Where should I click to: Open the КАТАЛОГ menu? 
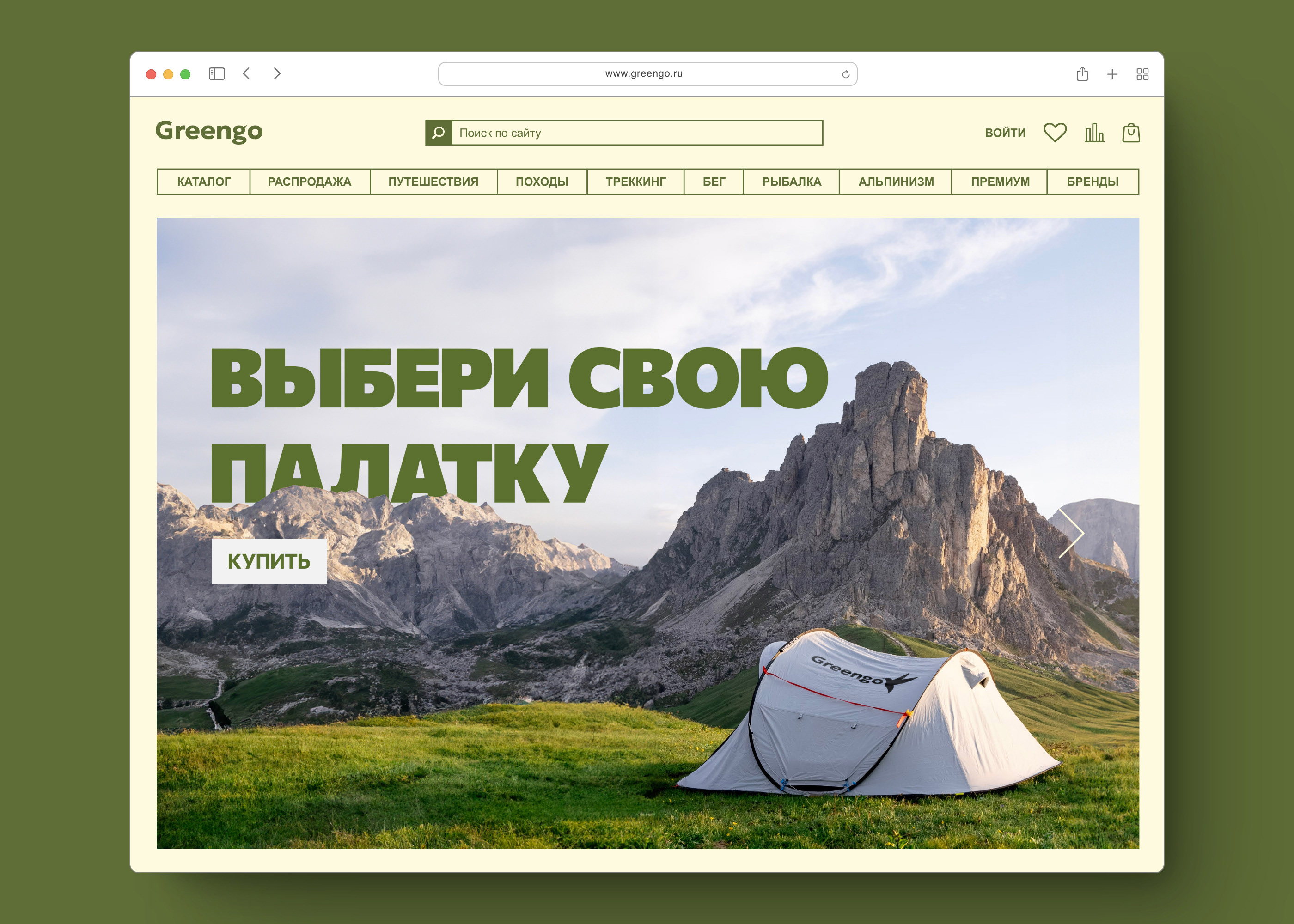pos(204,182)
